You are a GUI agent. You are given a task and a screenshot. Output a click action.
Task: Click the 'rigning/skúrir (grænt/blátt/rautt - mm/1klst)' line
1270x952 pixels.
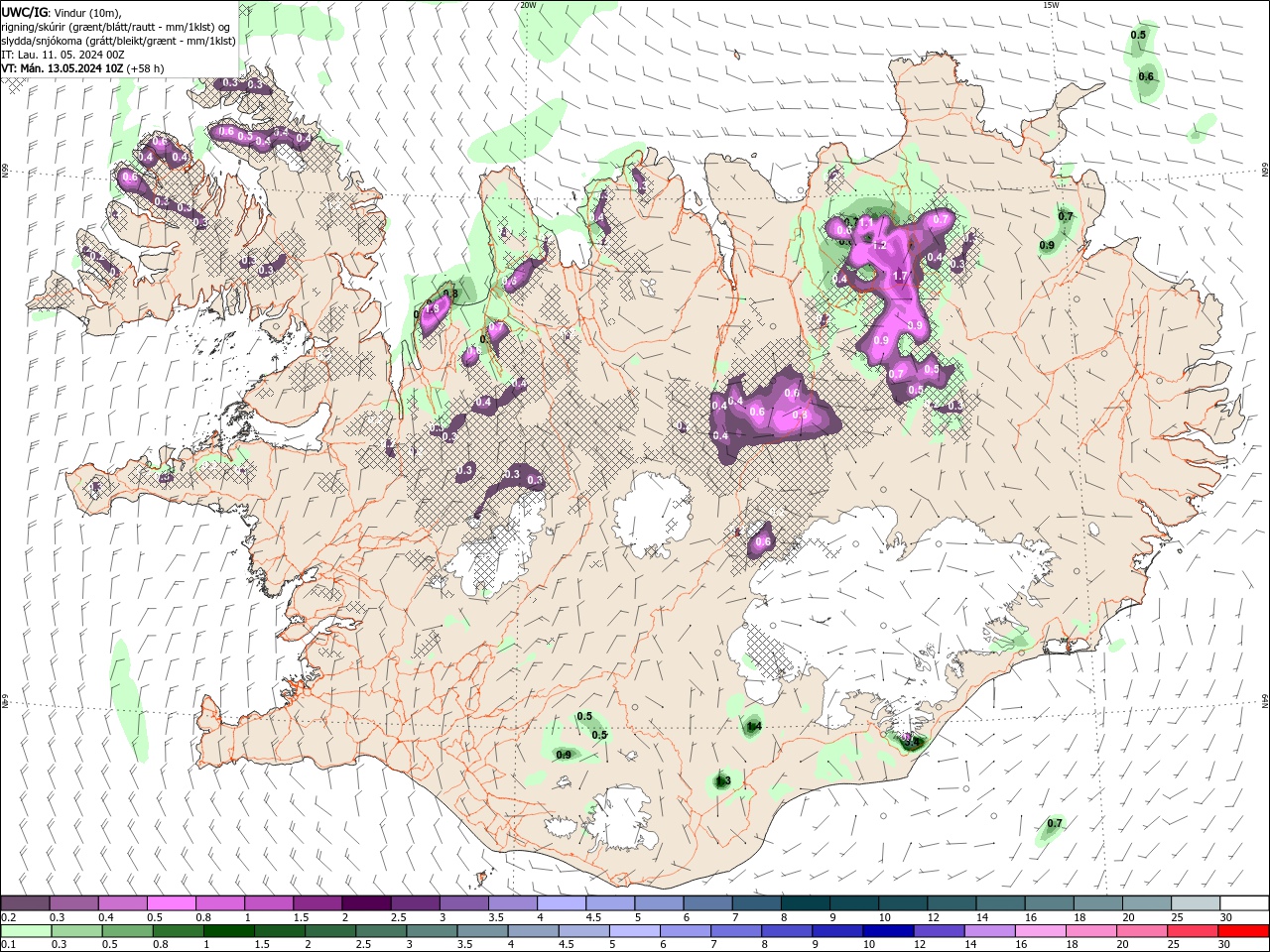(x=109, y=27)
